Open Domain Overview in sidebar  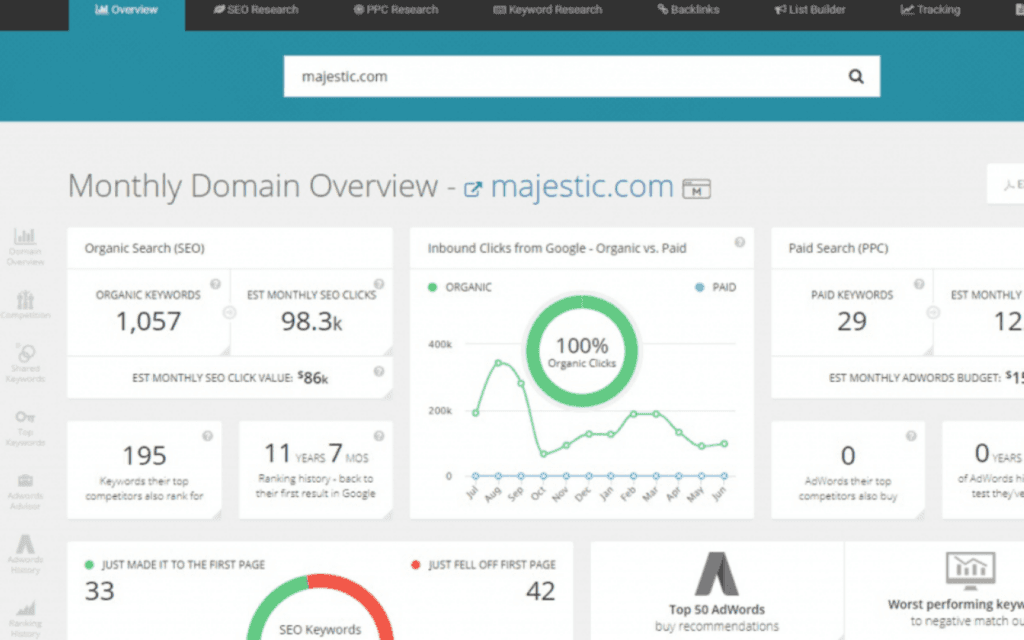tap(25, 247)
